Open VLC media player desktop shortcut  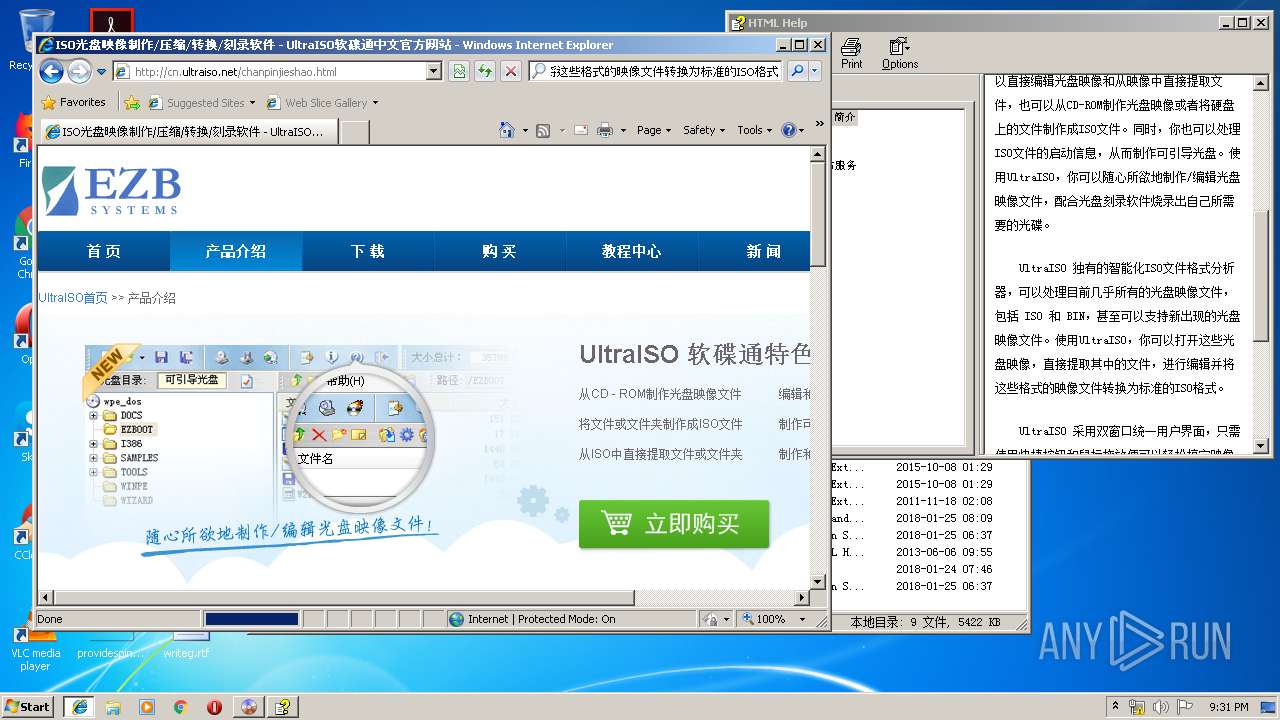click(35, 648)
